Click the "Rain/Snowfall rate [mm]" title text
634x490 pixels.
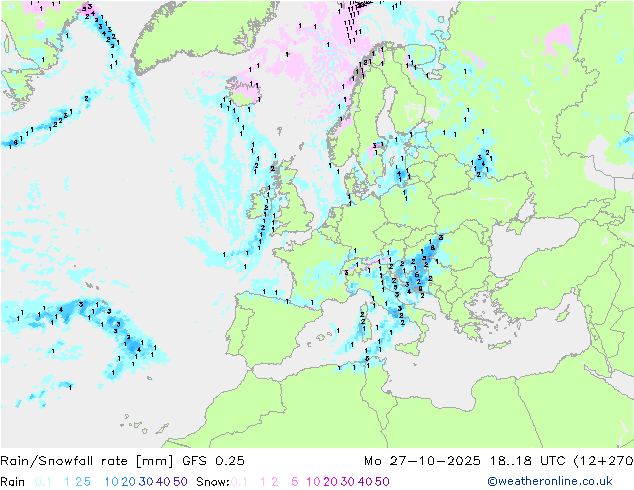pos(87,460)
